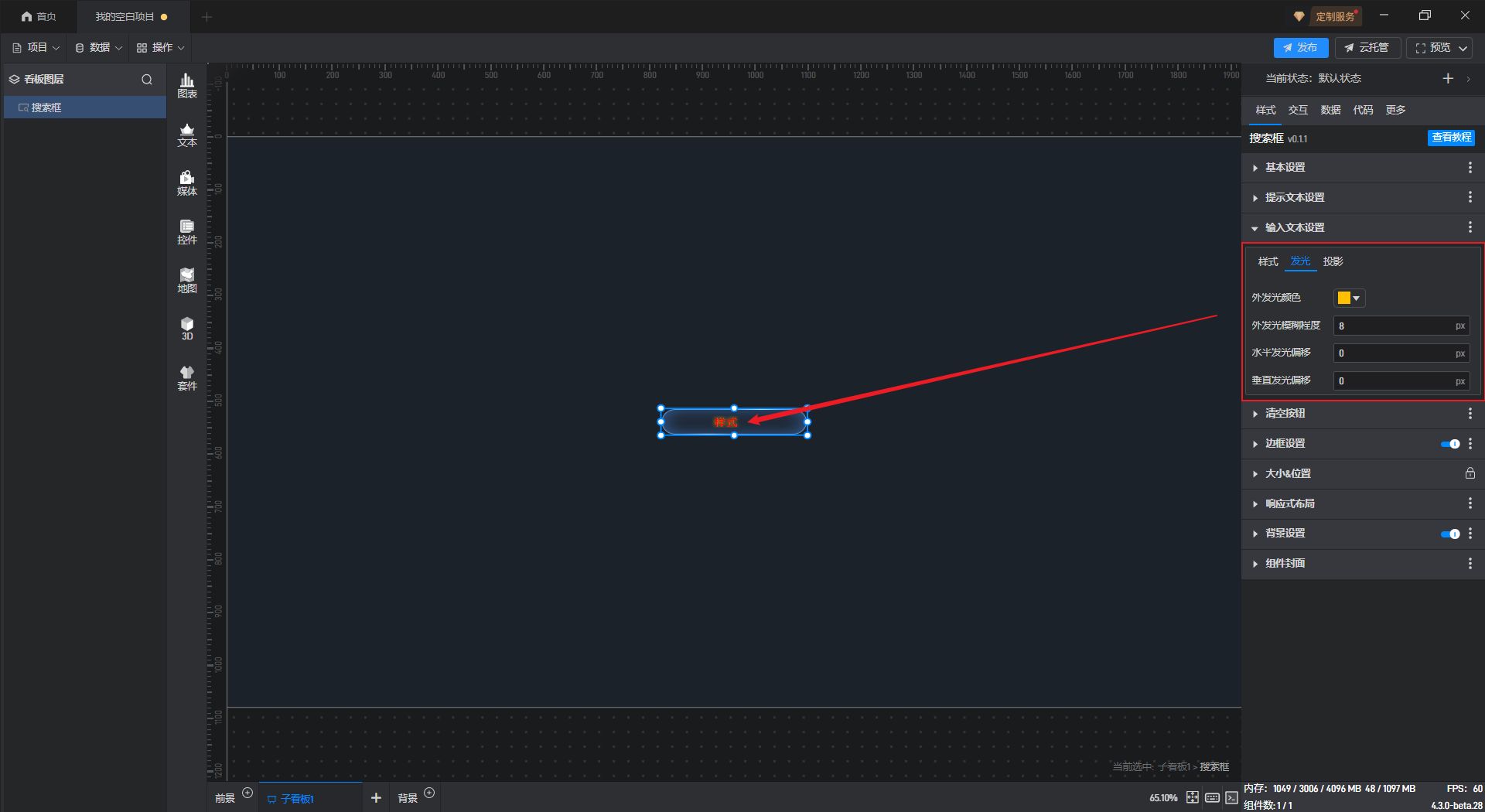Add a 前景 foreground board with plus icon

[x=247, y=793]
